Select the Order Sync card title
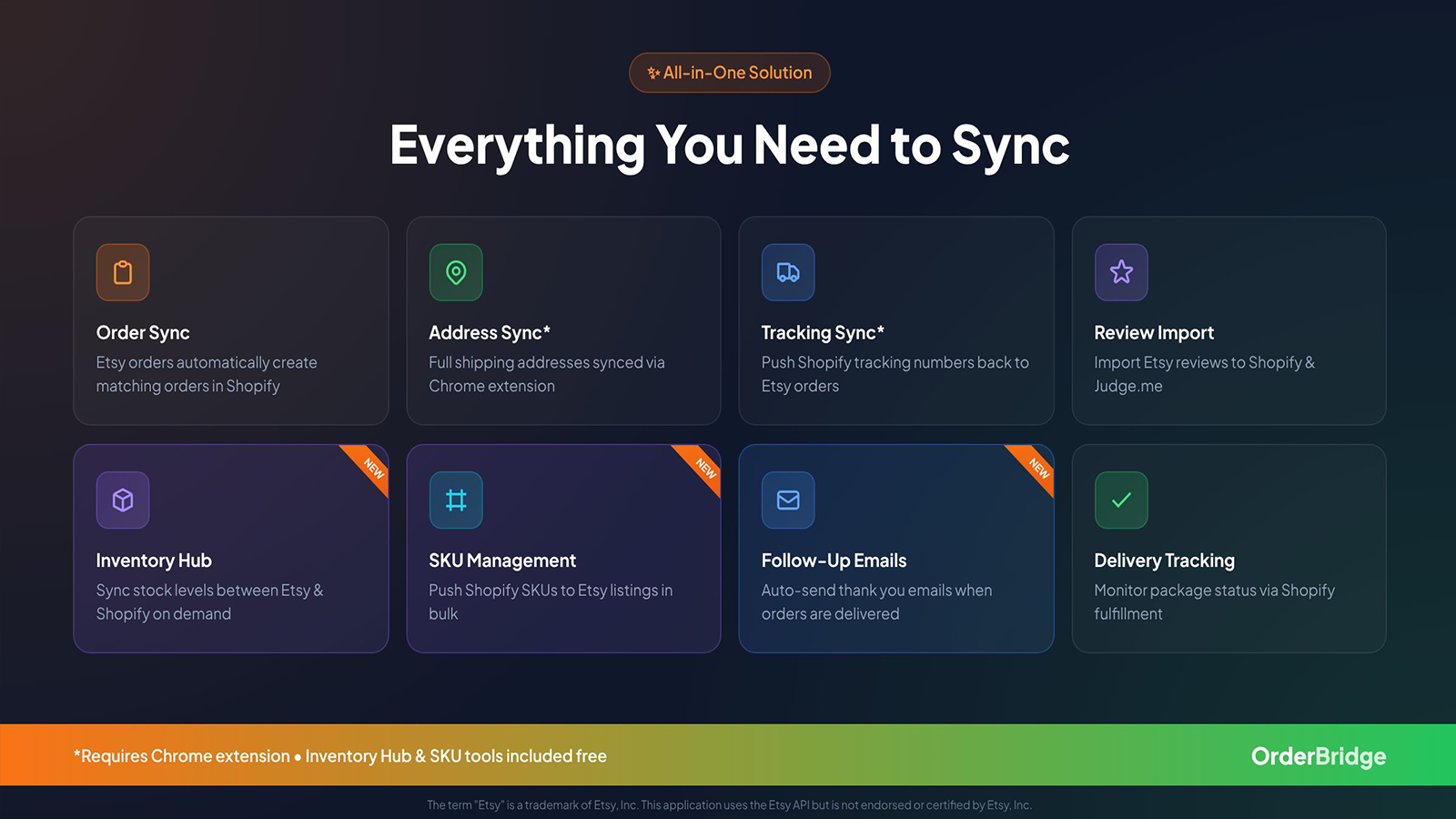1456x819 pixels. point(143,333)
